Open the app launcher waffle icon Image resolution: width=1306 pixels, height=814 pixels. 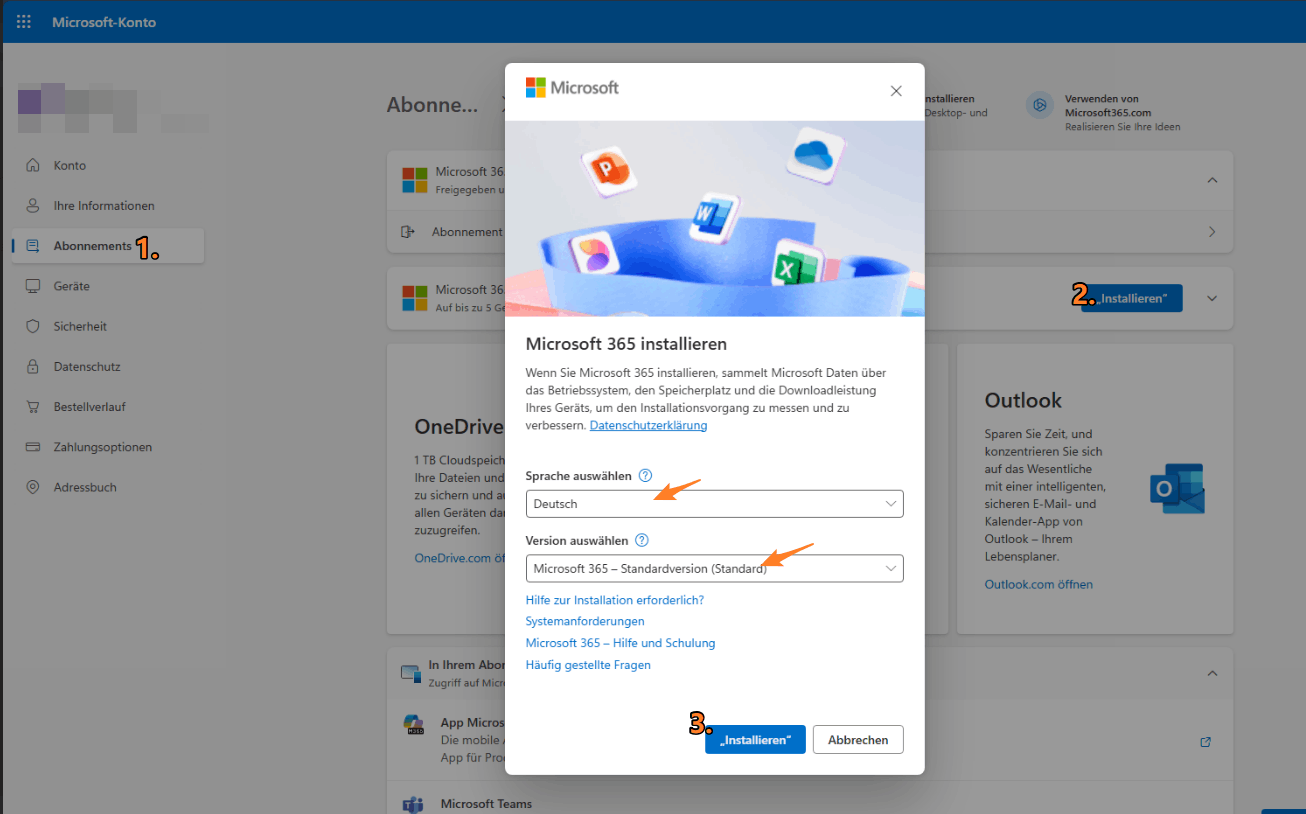24,22
